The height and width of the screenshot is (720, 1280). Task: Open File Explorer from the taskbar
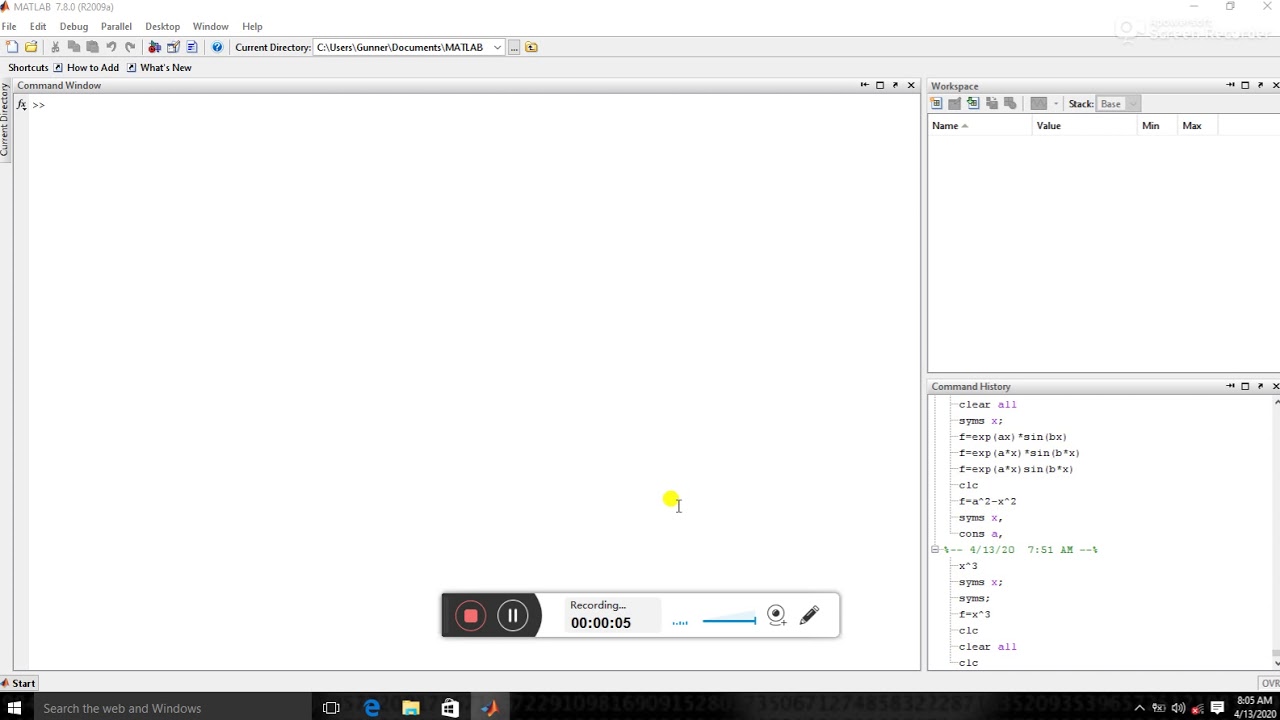(x=411, y=708)
